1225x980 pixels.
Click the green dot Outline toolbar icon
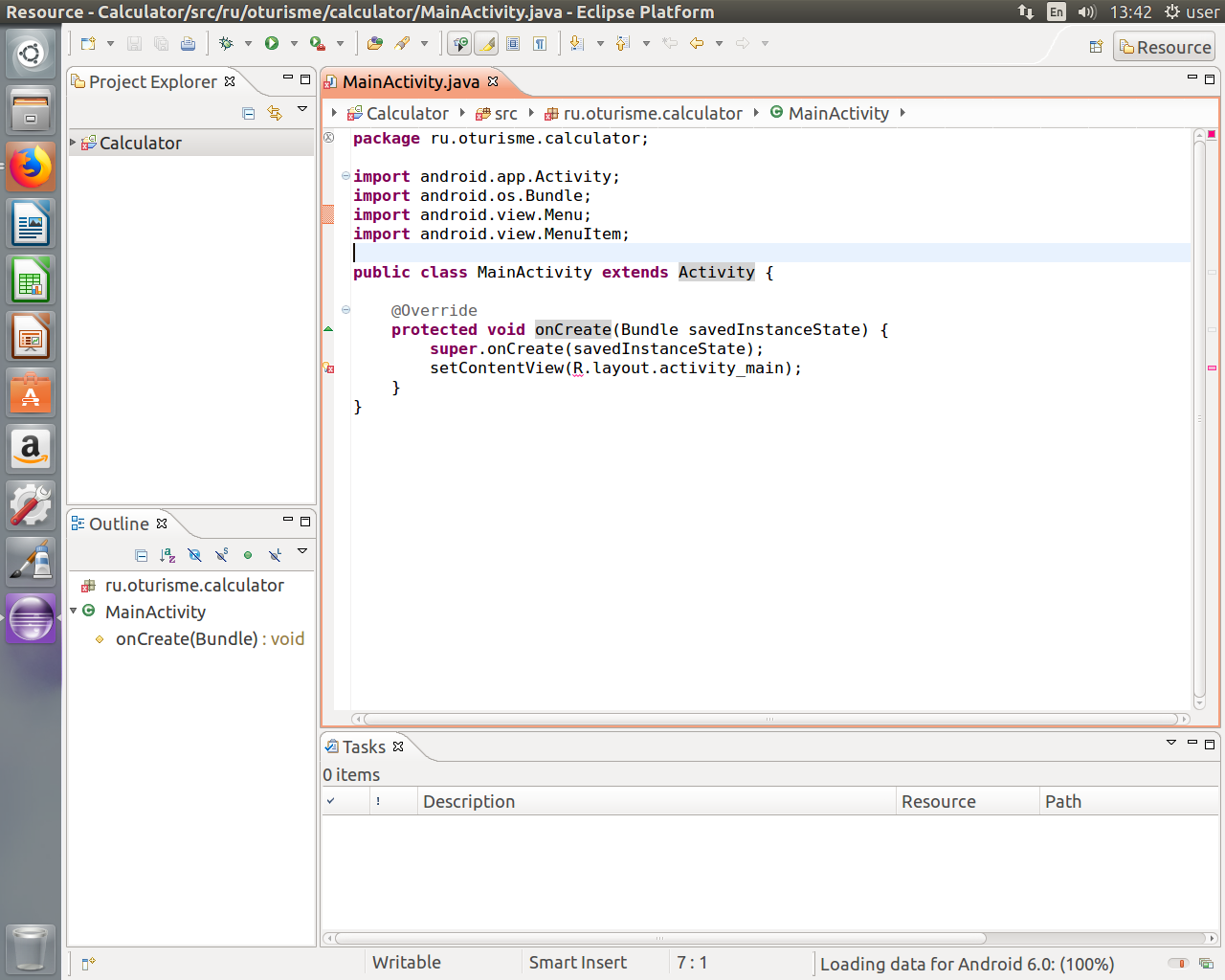coord(248,555)
